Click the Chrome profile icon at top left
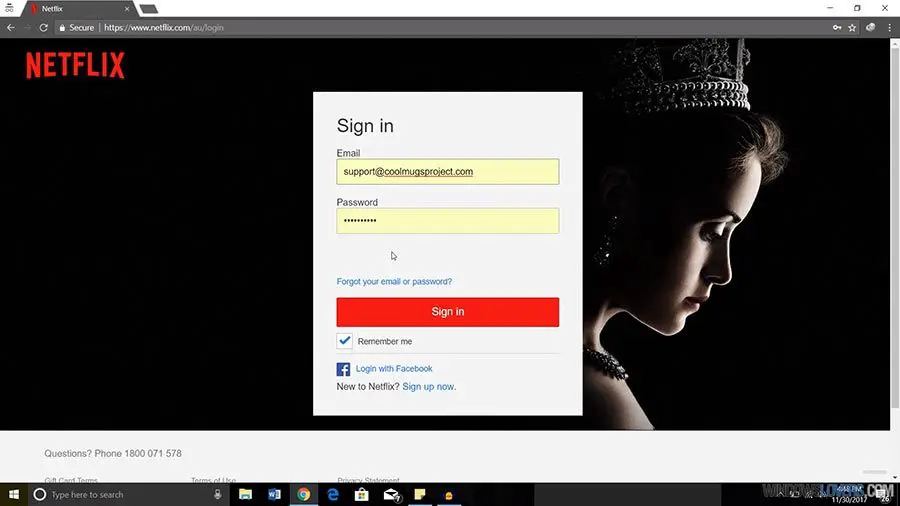The width and height of the screenshot is (900, 506). 9,8
